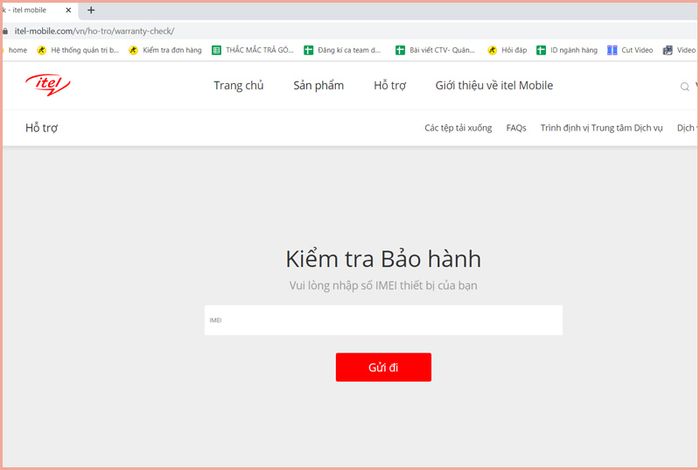The height and width of the screenshot is (470, 700).
Task: Focus the IMEI input field
Action: coord(383,320)
